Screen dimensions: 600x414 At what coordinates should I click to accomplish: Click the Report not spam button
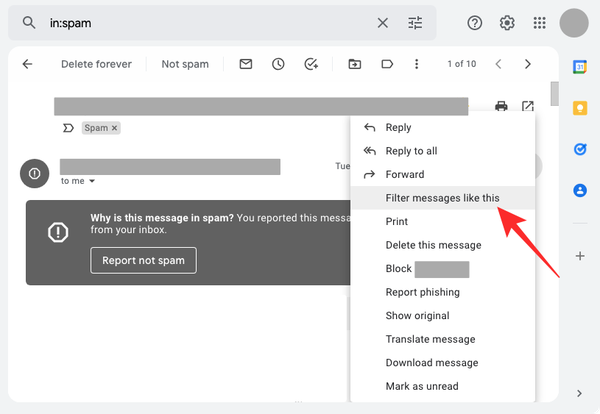[x=143, y=261]
